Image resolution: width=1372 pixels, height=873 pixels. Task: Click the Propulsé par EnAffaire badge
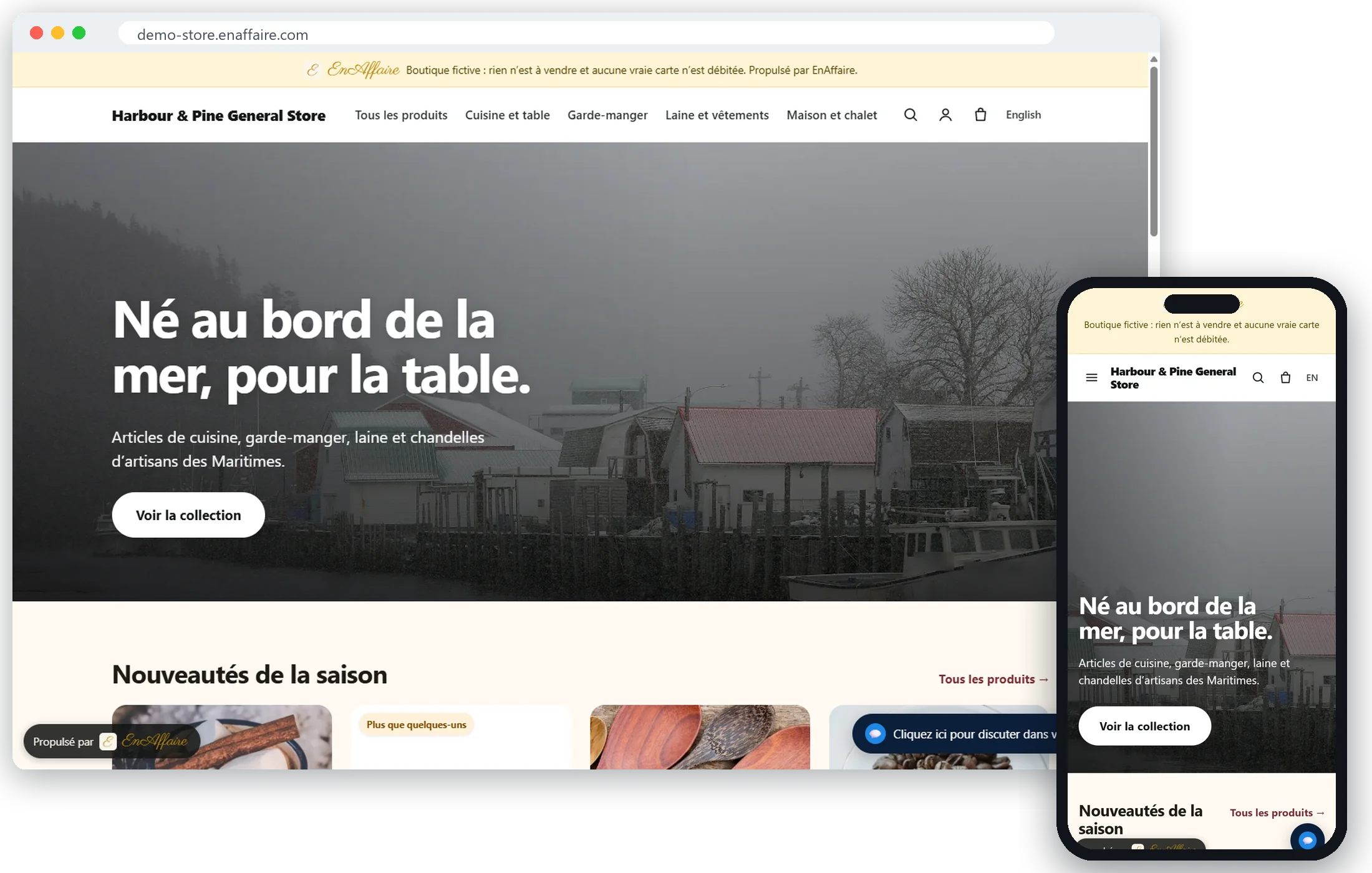coord(112,741)
